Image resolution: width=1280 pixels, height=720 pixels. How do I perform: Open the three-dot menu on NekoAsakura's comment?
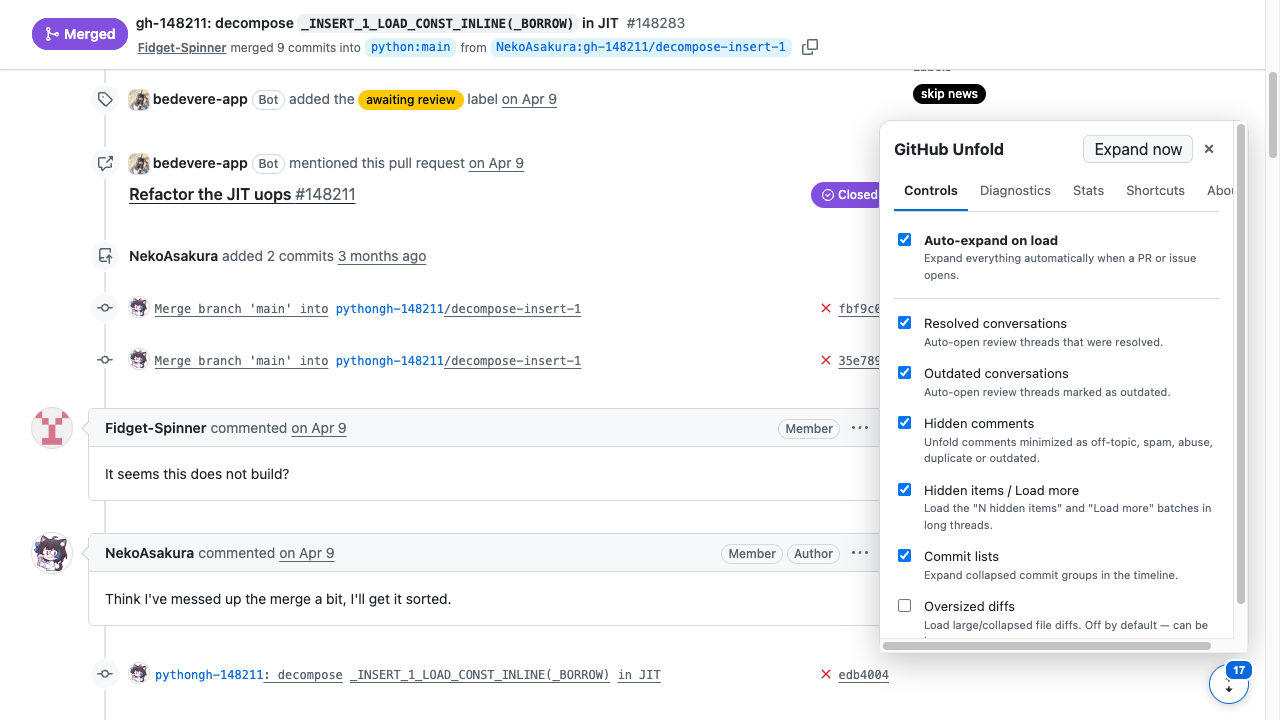860,553
